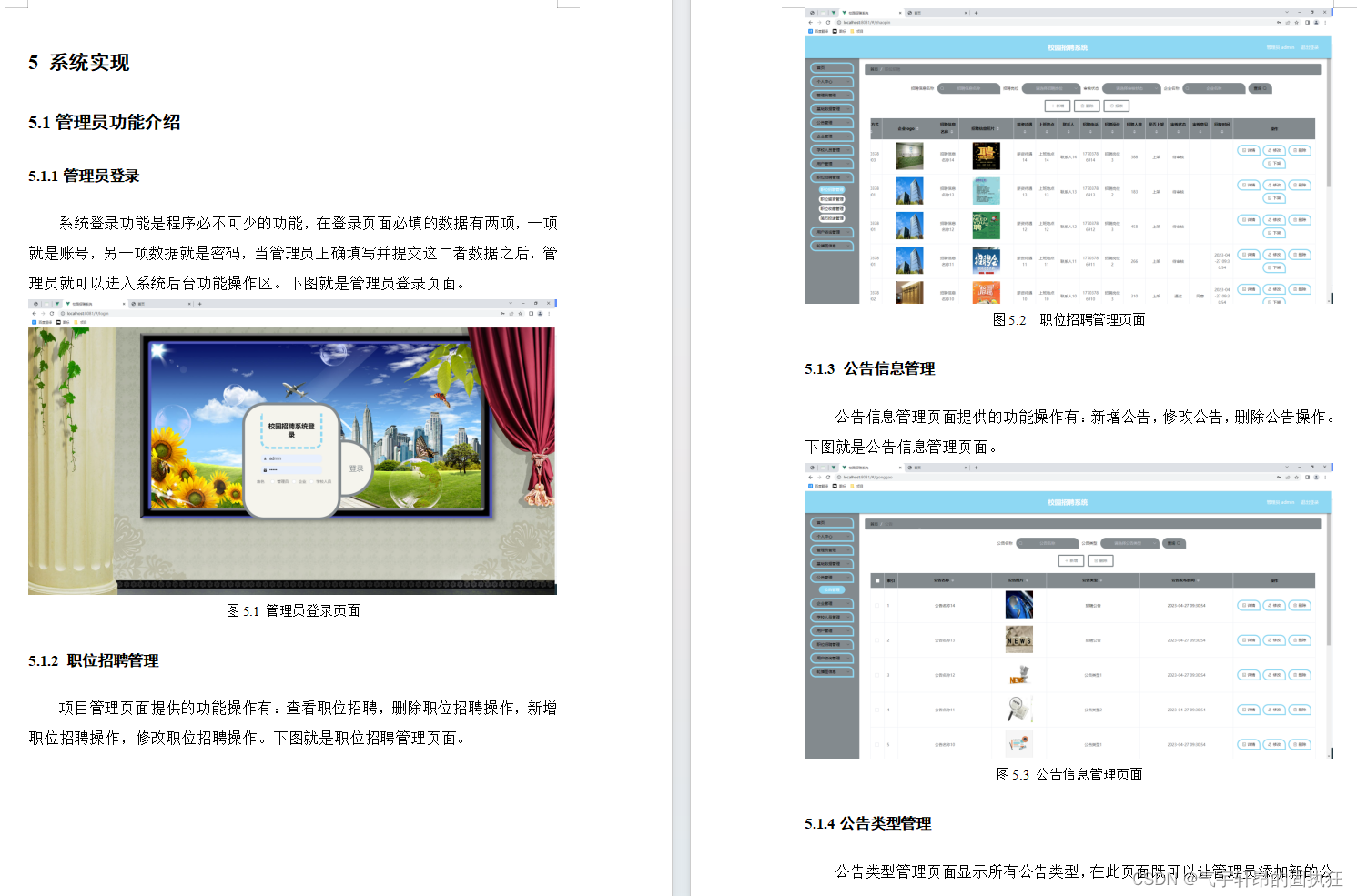1357x896 pixels.
Task: Click the 首页 sidebar item in Figure 5.3
Action: point(832,522)
